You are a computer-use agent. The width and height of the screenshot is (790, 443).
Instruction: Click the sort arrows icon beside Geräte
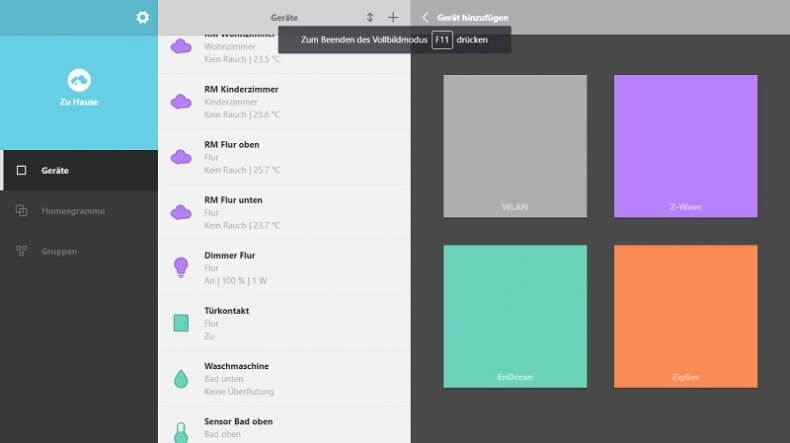[370, 17]
